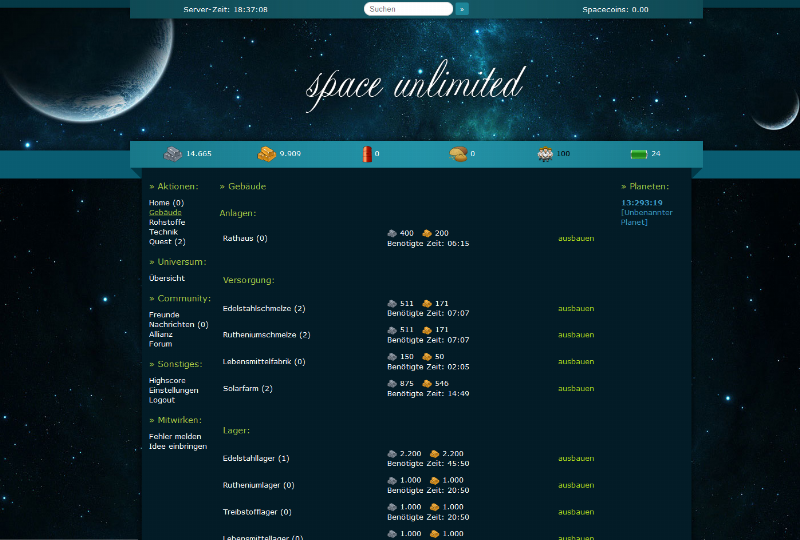
Task: Click ruthenium cost icon for Lebensmittelfabrik
Action: 427,357
